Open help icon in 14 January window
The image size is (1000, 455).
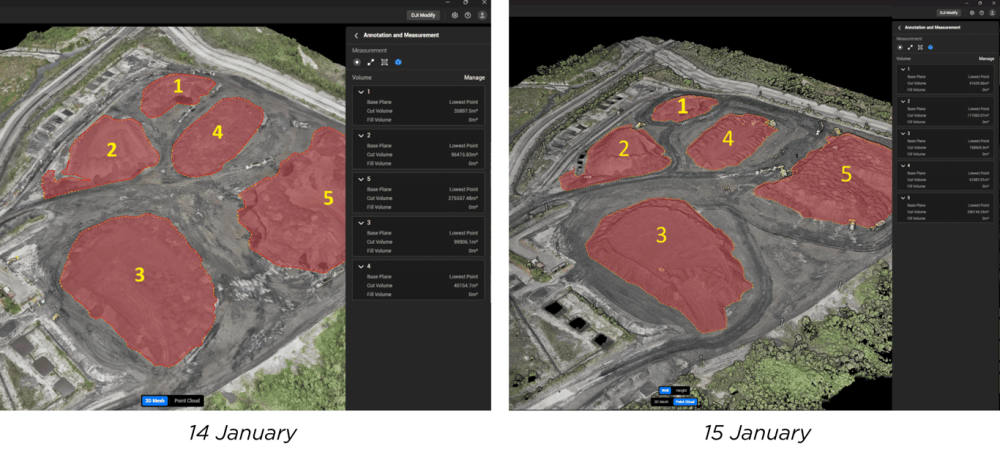click(x=468, y=15)
